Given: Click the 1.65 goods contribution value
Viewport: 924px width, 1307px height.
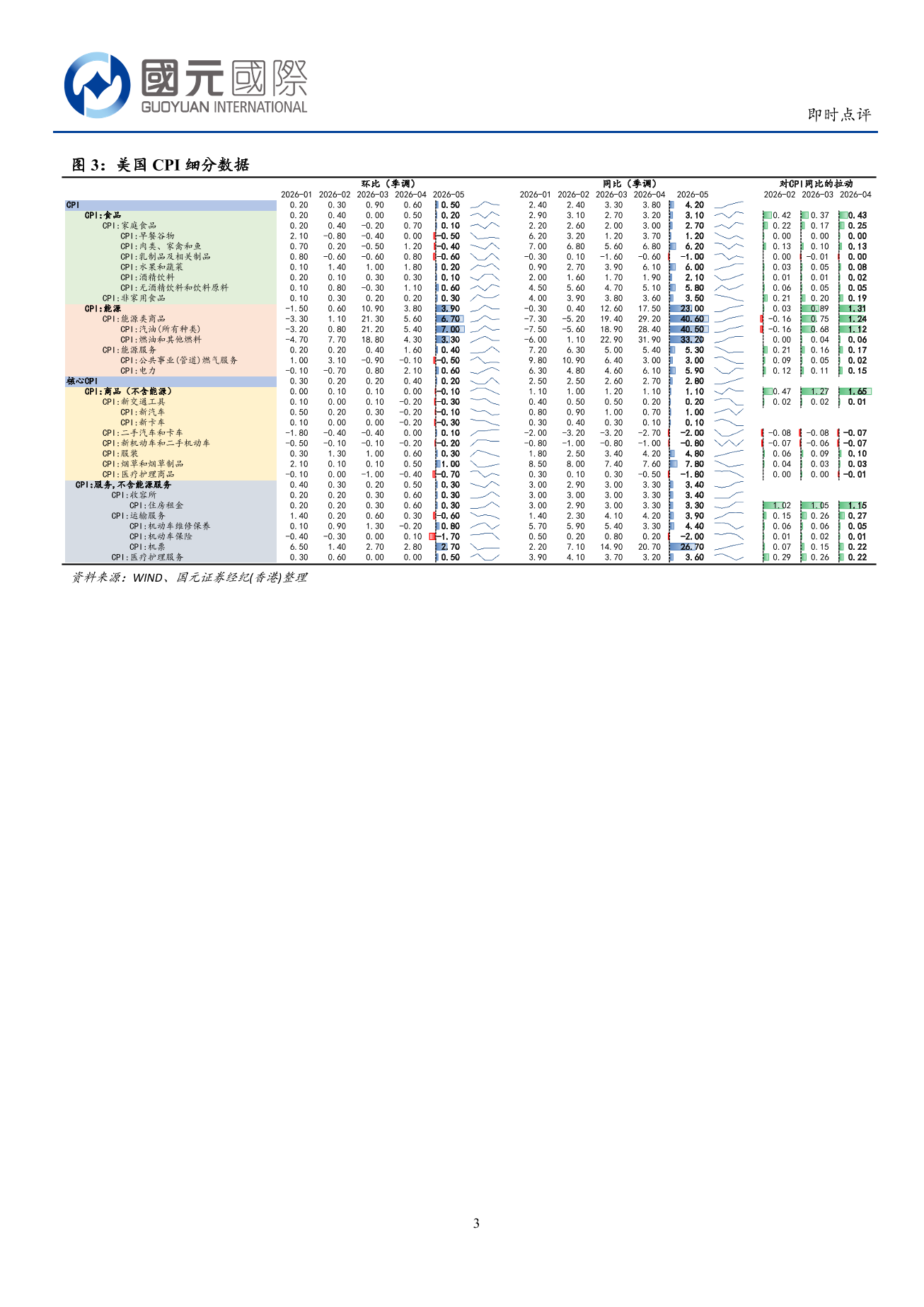Looking at the screenshot, I should tap(857, 391).
